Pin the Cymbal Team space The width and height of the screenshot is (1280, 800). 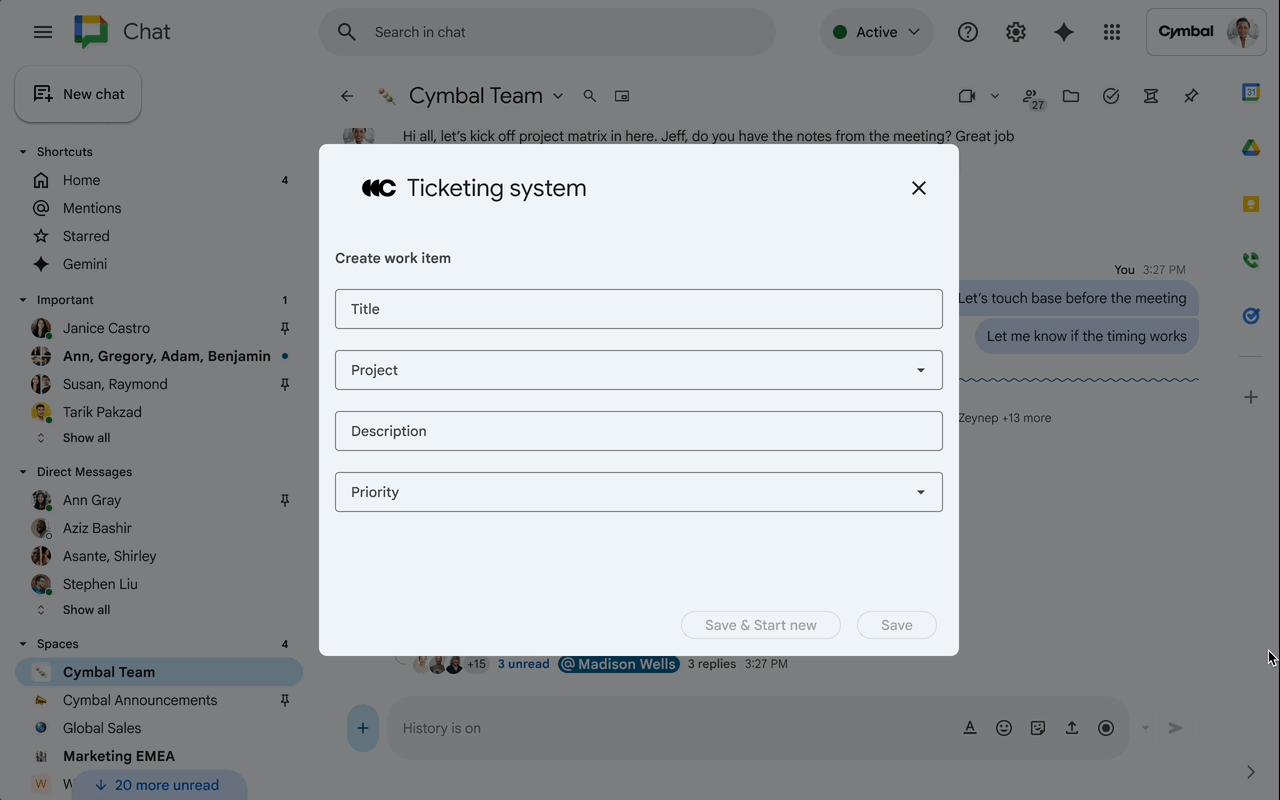1190,95
